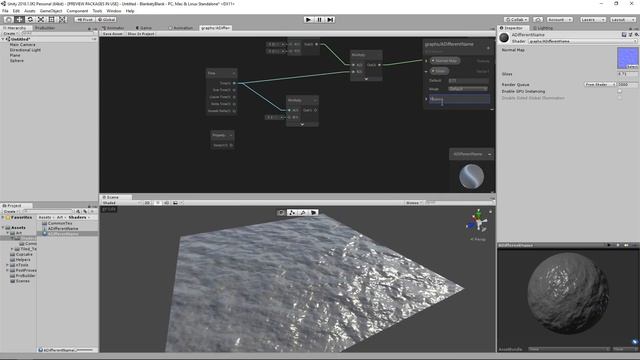640x360 pixels.
Task: Click the blackboard add property plus button
Action: 488,48
